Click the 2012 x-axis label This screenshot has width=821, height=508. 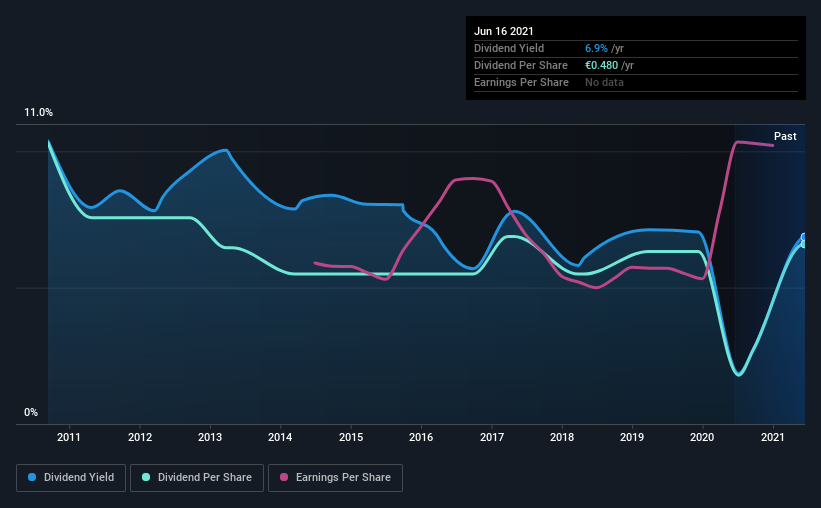(140, 437)
